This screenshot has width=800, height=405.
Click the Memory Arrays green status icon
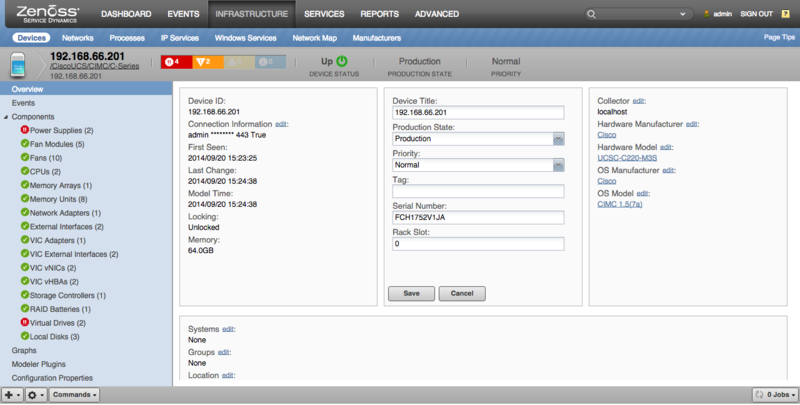[x=24, y=185]
